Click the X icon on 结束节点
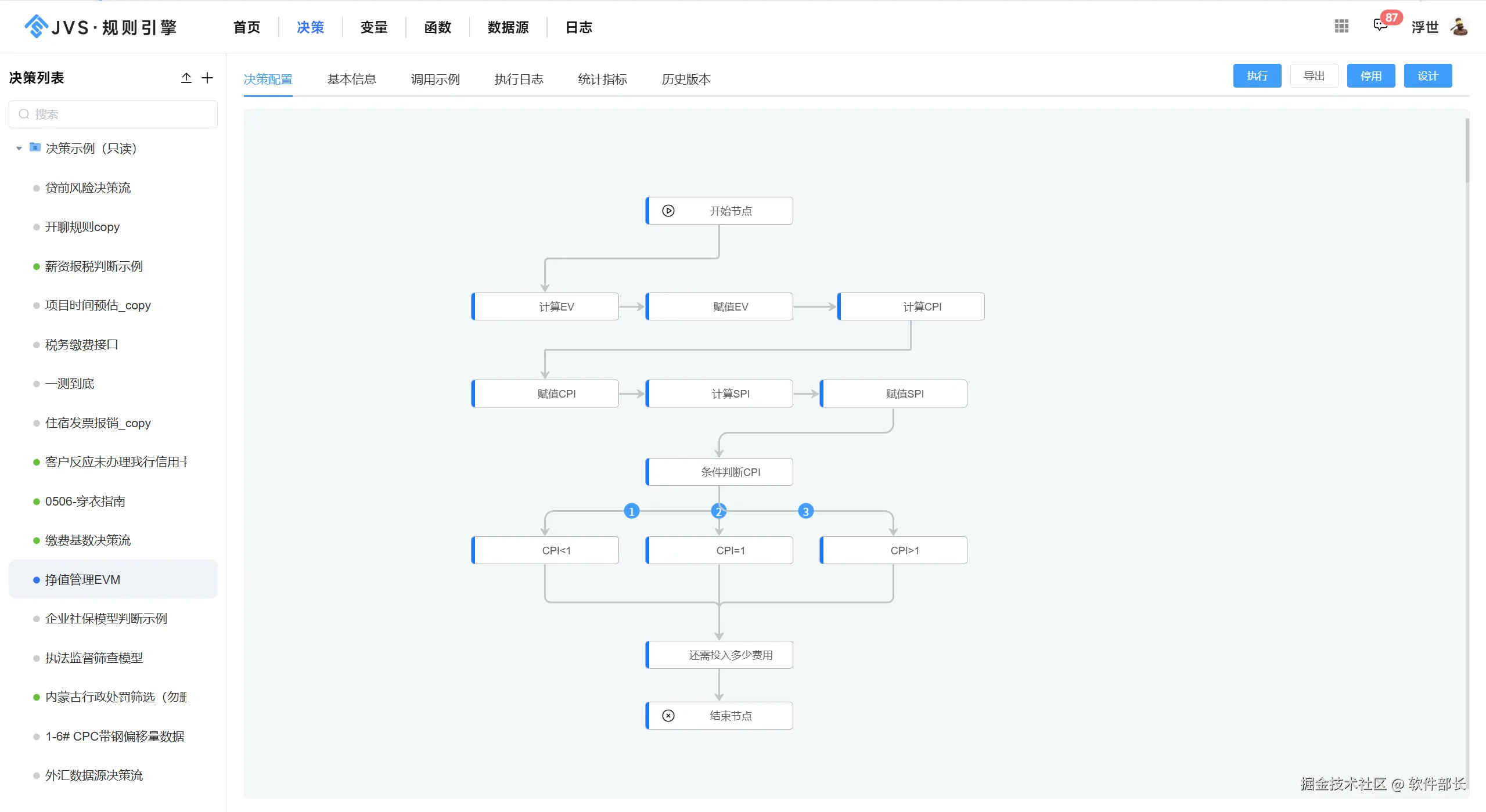 pos(668,716)
